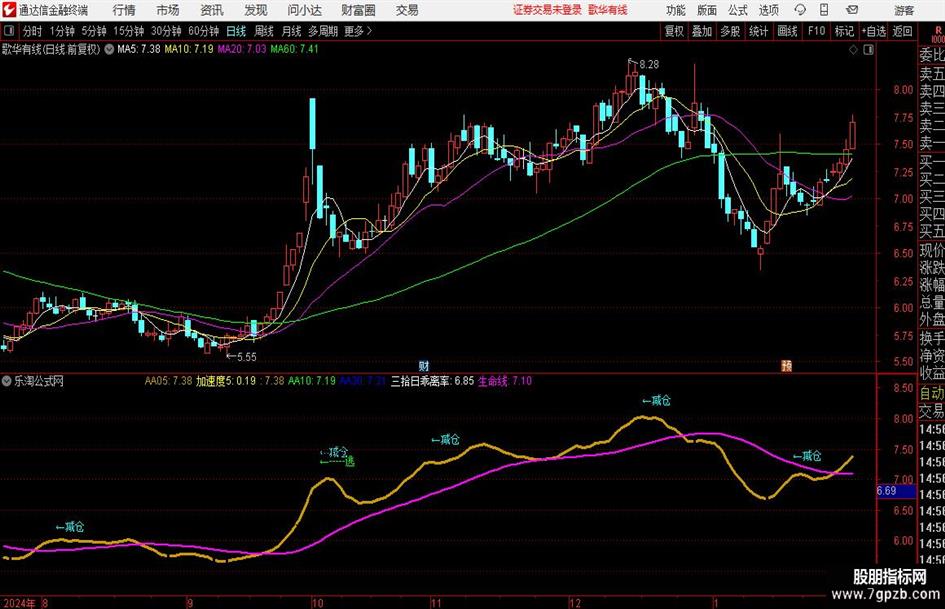The image size is (945, 609).
Task: Toggle the left sidebar panel icon
Action: point(8,31)
